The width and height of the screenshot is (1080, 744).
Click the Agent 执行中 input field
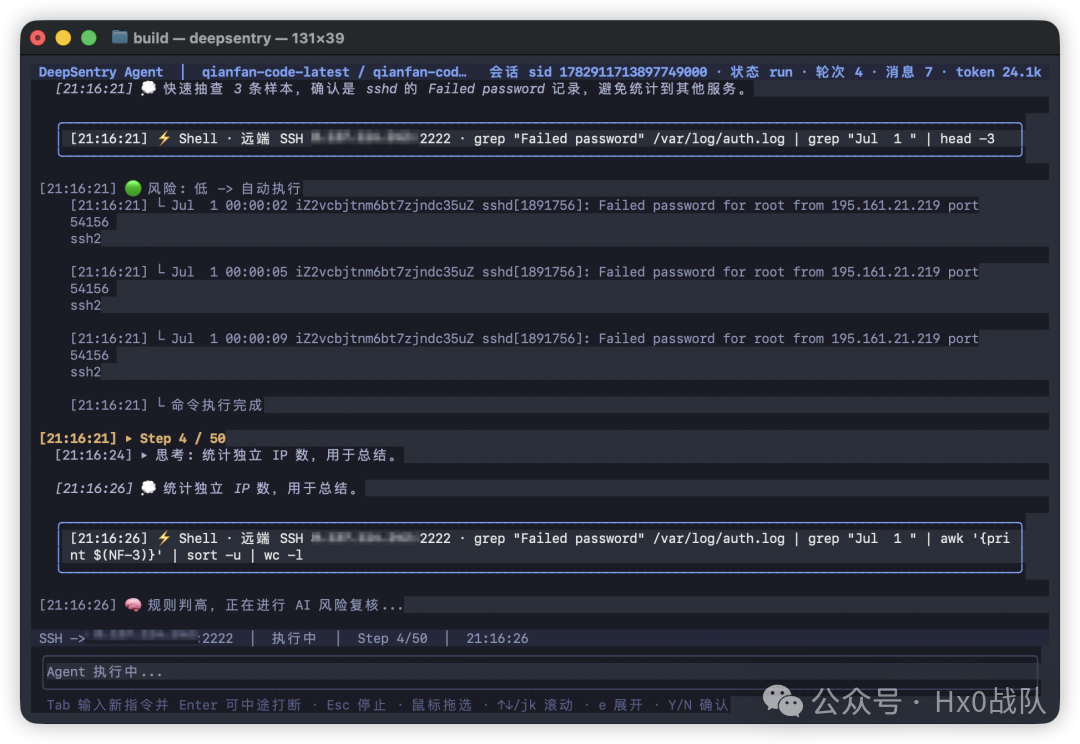540,672
